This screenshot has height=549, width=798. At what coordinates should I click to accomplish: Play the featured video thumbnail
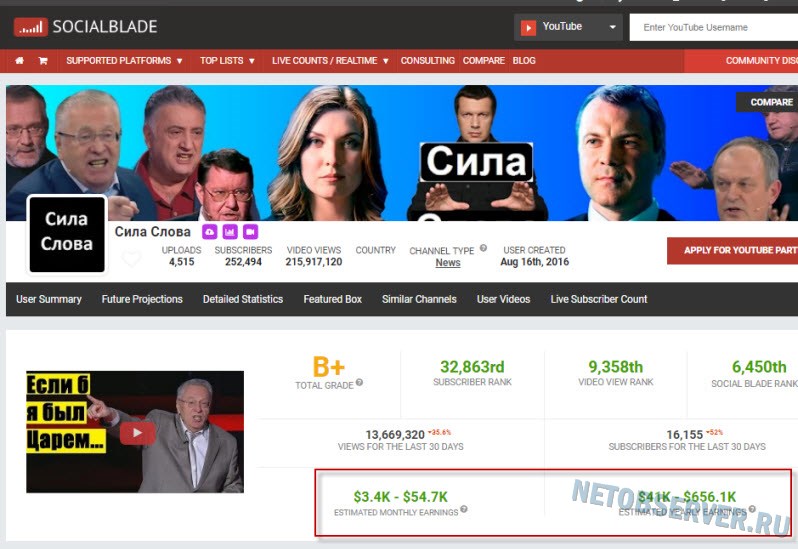(x=135, y=432)
